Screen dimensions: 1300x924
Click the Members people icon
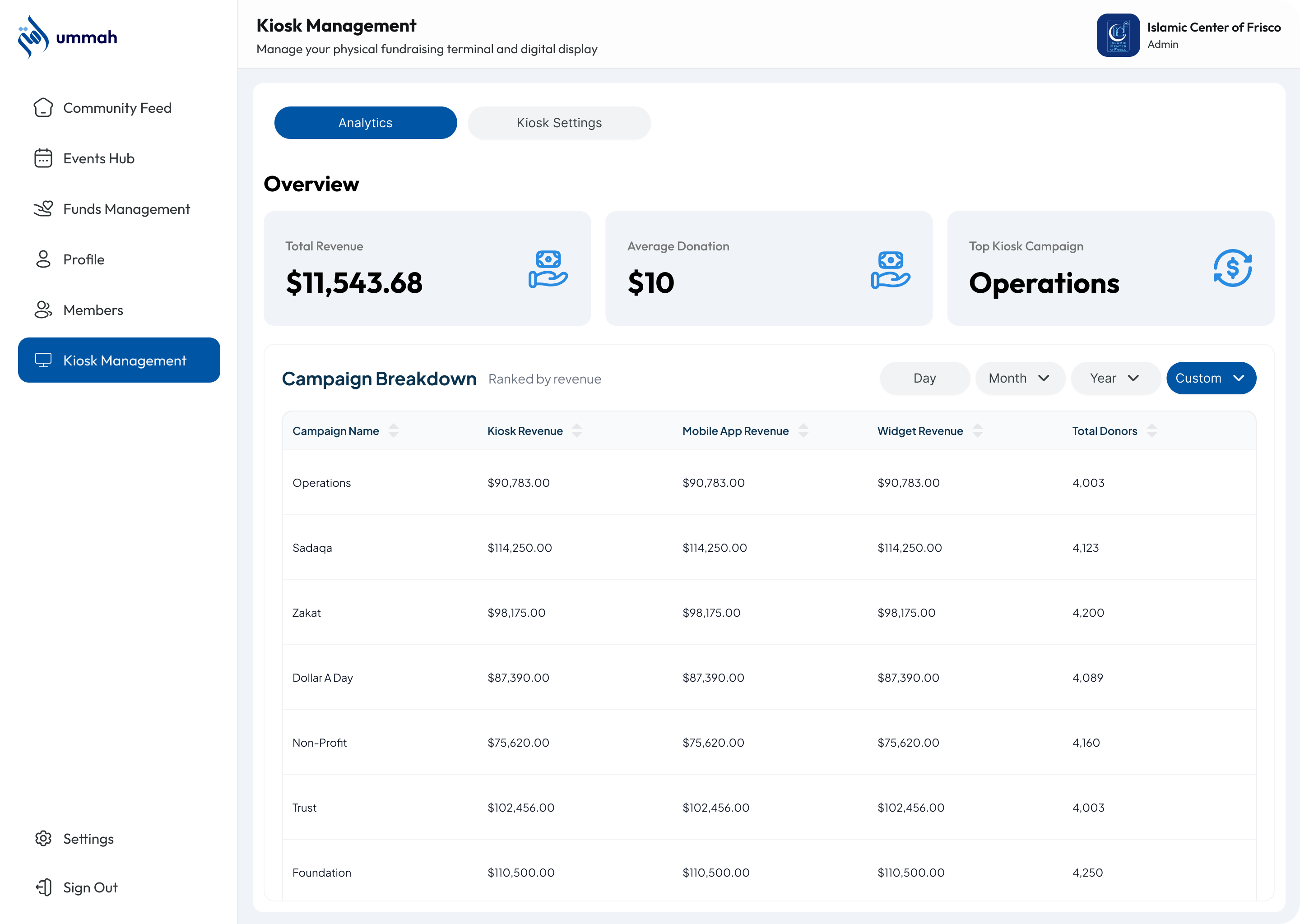point(43,310)
